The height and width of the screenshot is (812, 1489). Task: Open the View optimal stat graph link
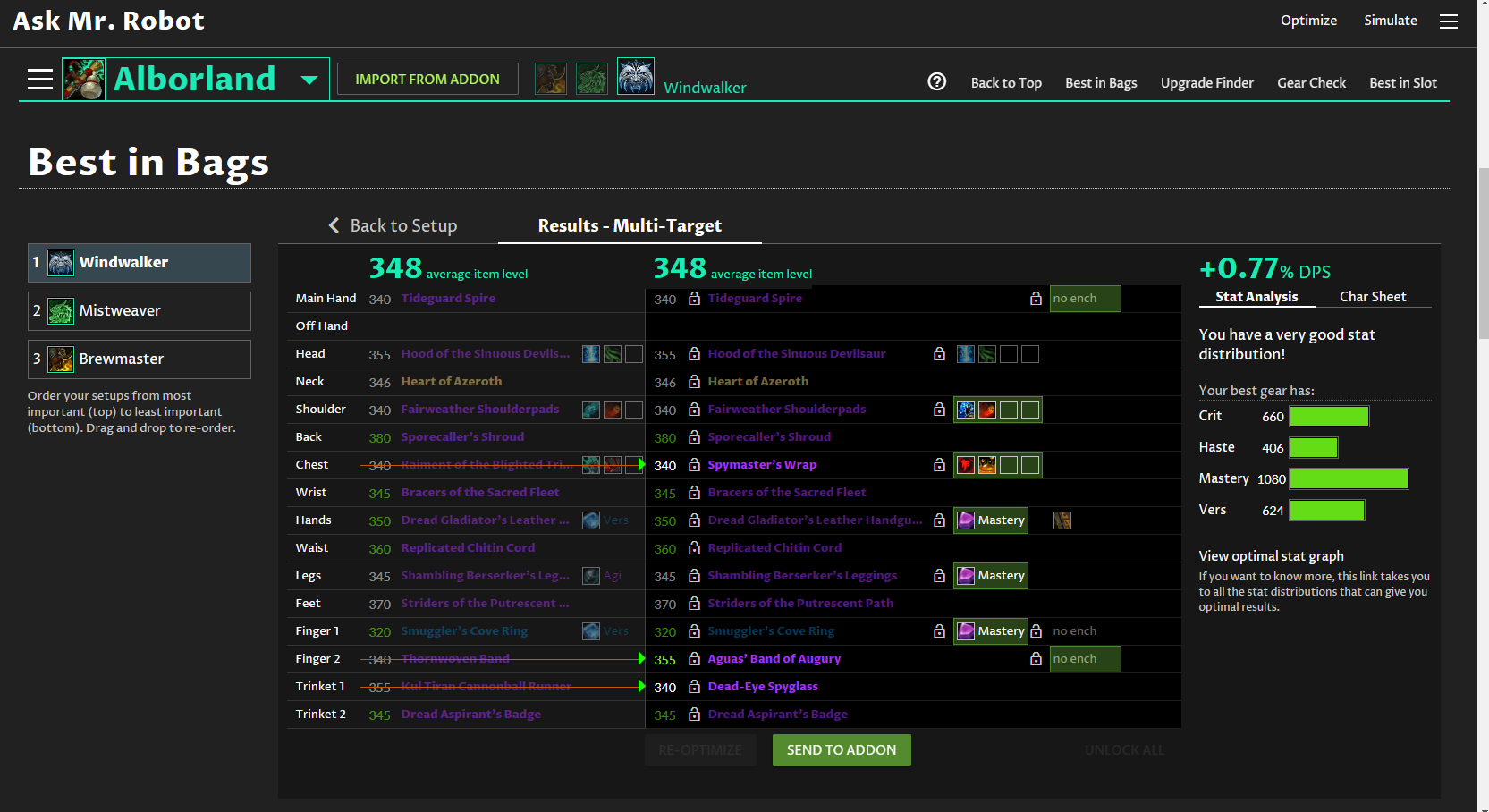pyautogui.click(x=1271, y=556)
